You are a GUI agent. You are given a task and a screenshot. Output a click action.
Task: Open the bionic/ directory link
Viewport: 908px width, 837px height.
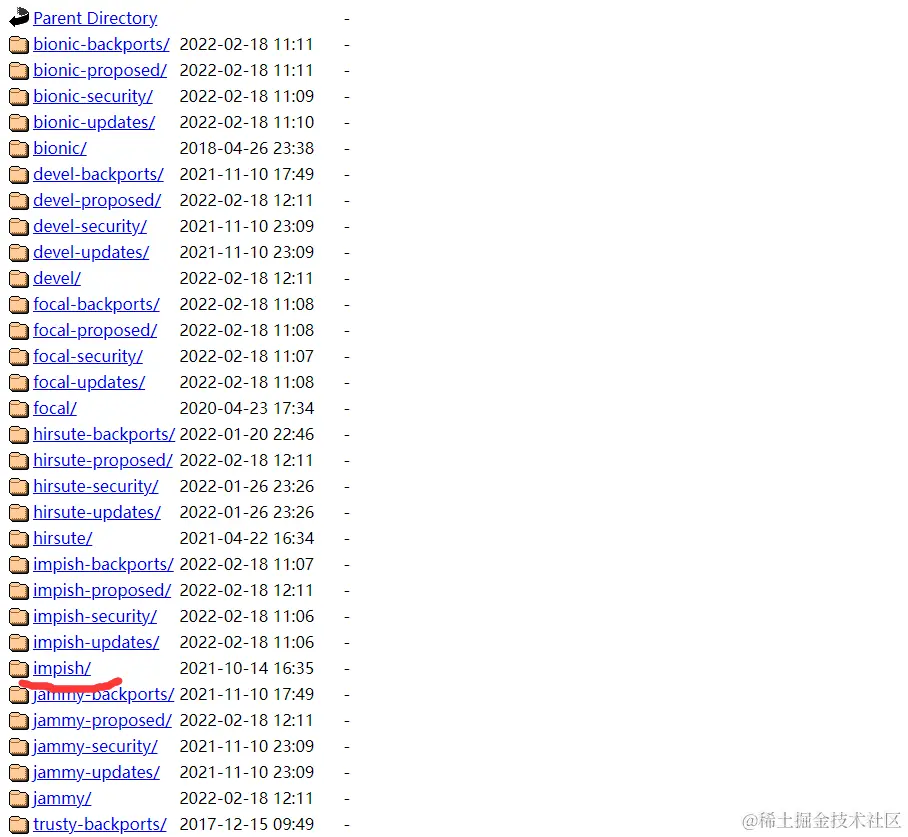(60, 149)
